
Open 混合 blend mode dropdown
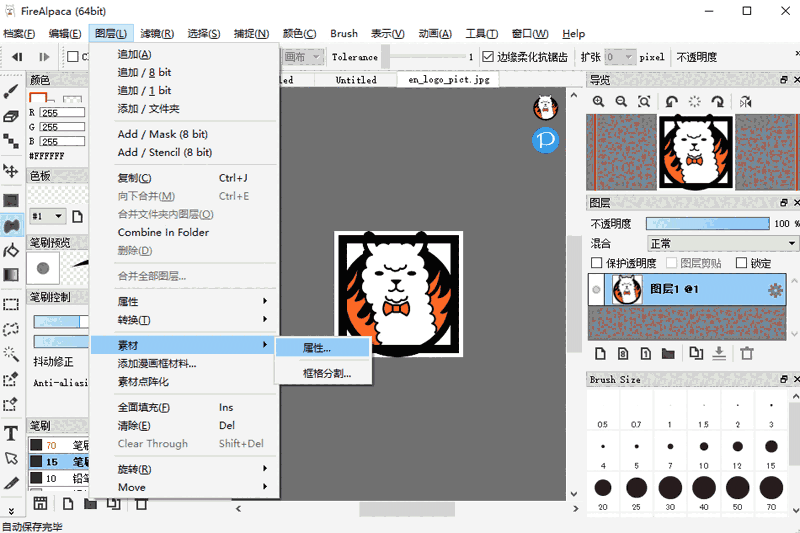(x=722, y=243)
